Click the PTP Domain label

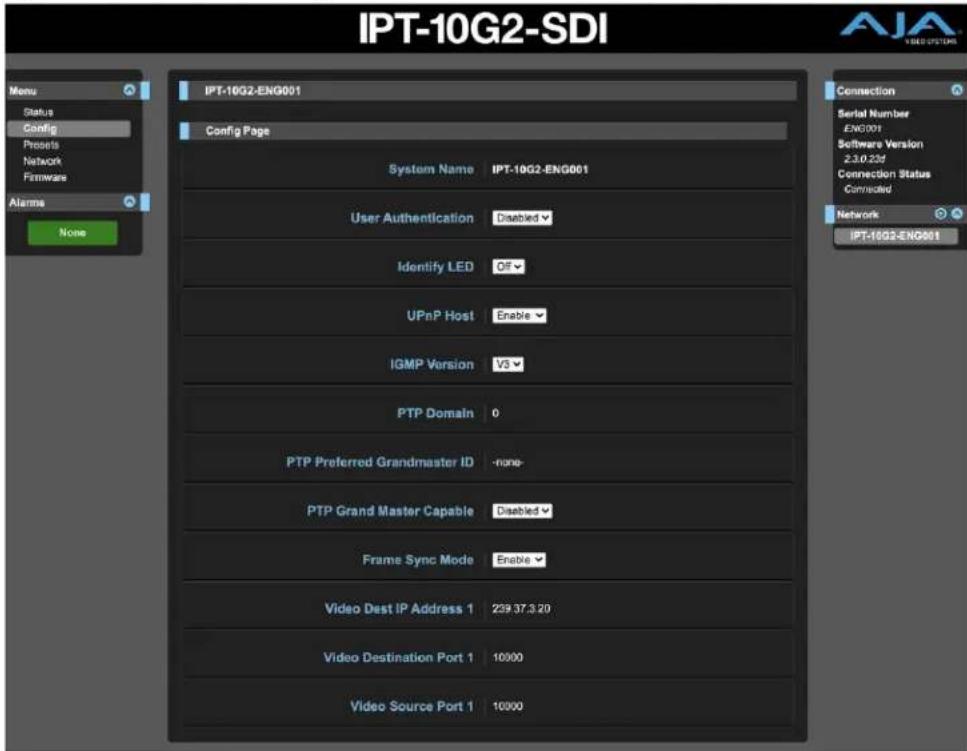click(435, 413)
